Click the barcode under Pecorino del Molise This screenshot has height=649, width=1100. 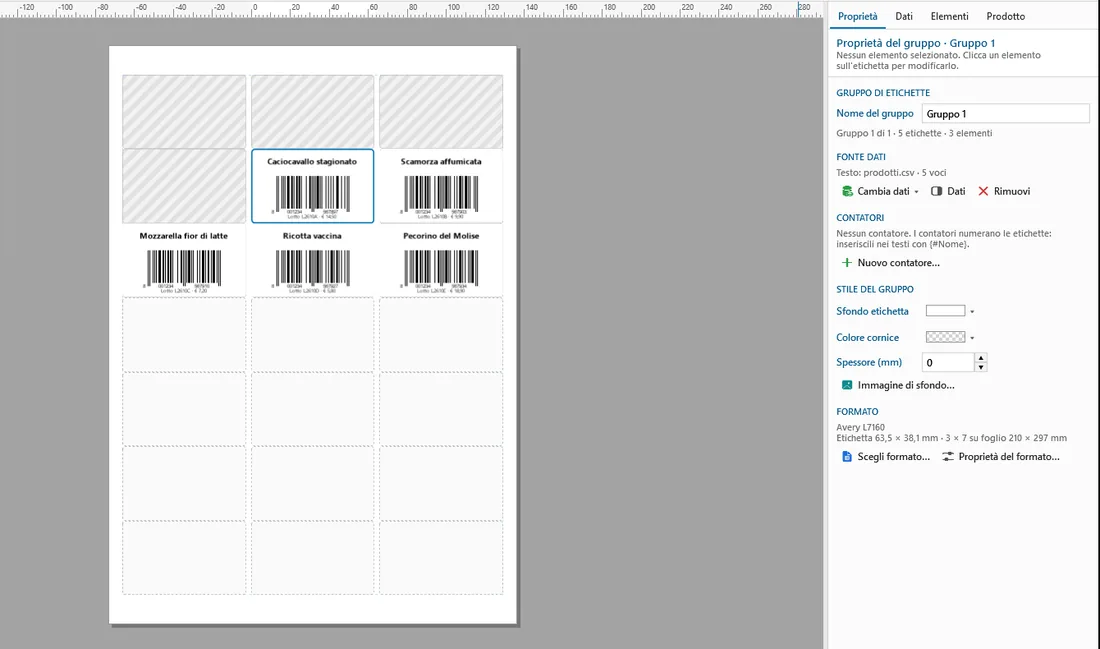click(x=441, y=269)
